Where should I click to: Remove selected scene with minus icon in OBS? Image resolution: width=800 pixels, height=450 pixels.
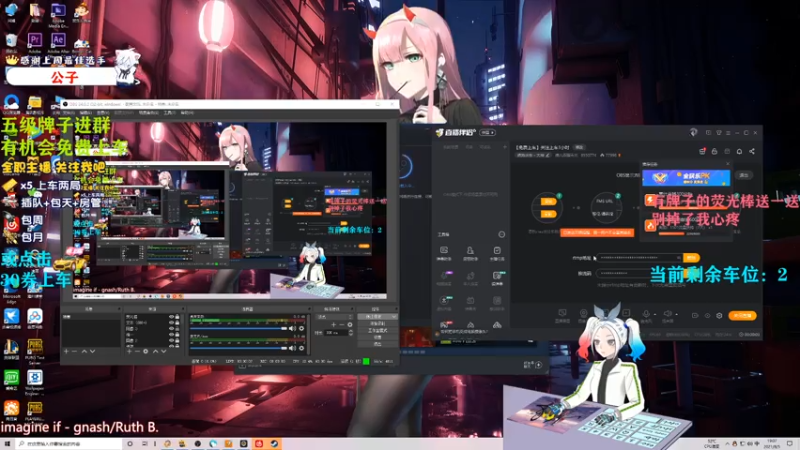[x=74, y=351]
